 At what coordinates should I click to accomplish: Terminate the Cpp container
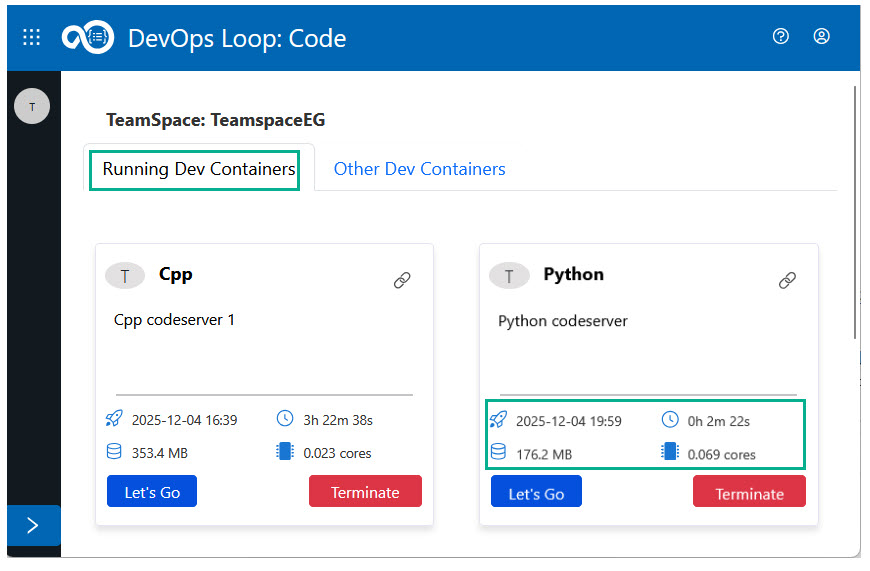pyautogui.click(x=365, y=492)
